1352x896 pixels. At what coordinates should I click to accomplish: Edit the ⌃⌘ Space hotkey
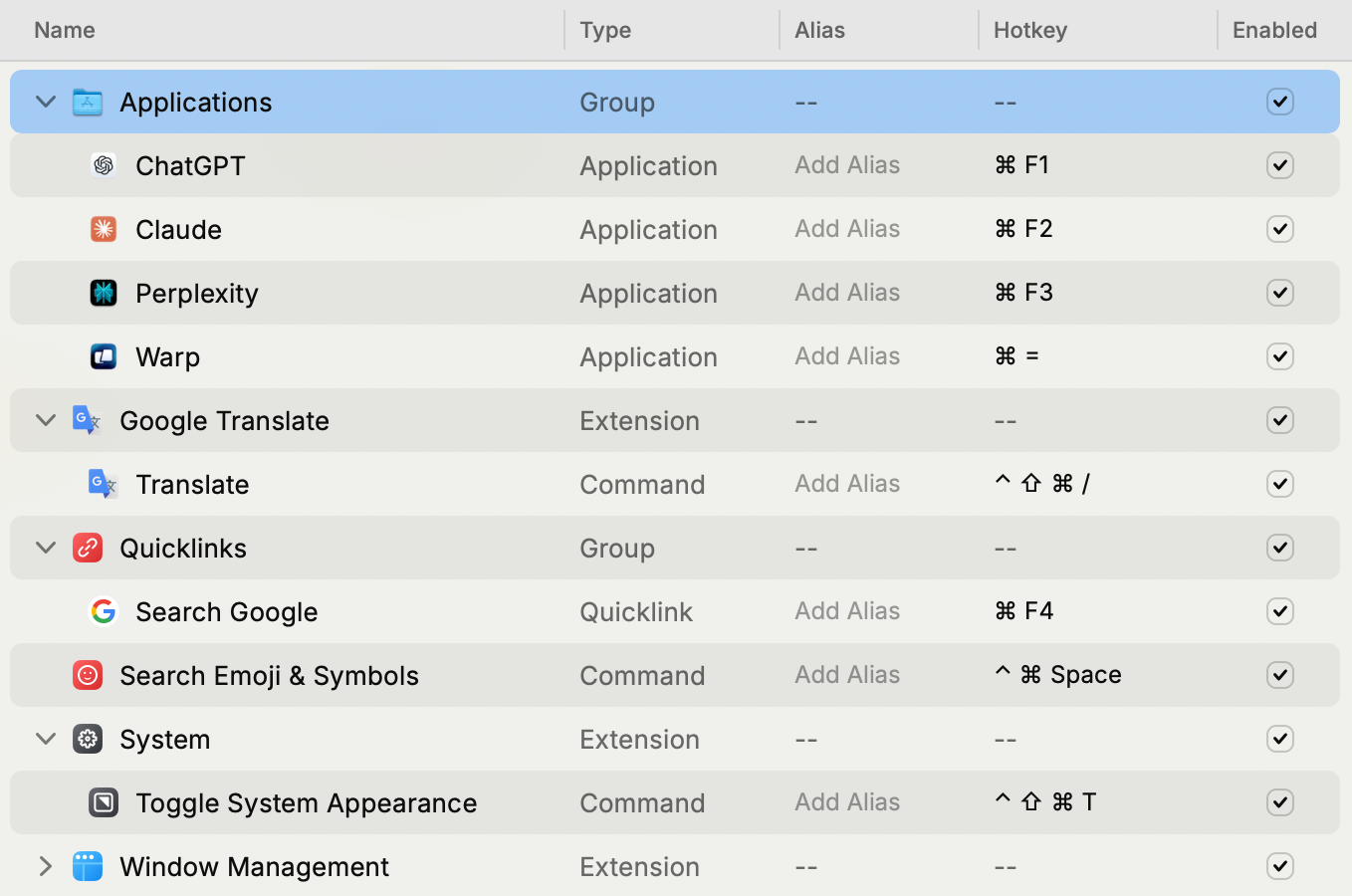tap(1057, 675)
